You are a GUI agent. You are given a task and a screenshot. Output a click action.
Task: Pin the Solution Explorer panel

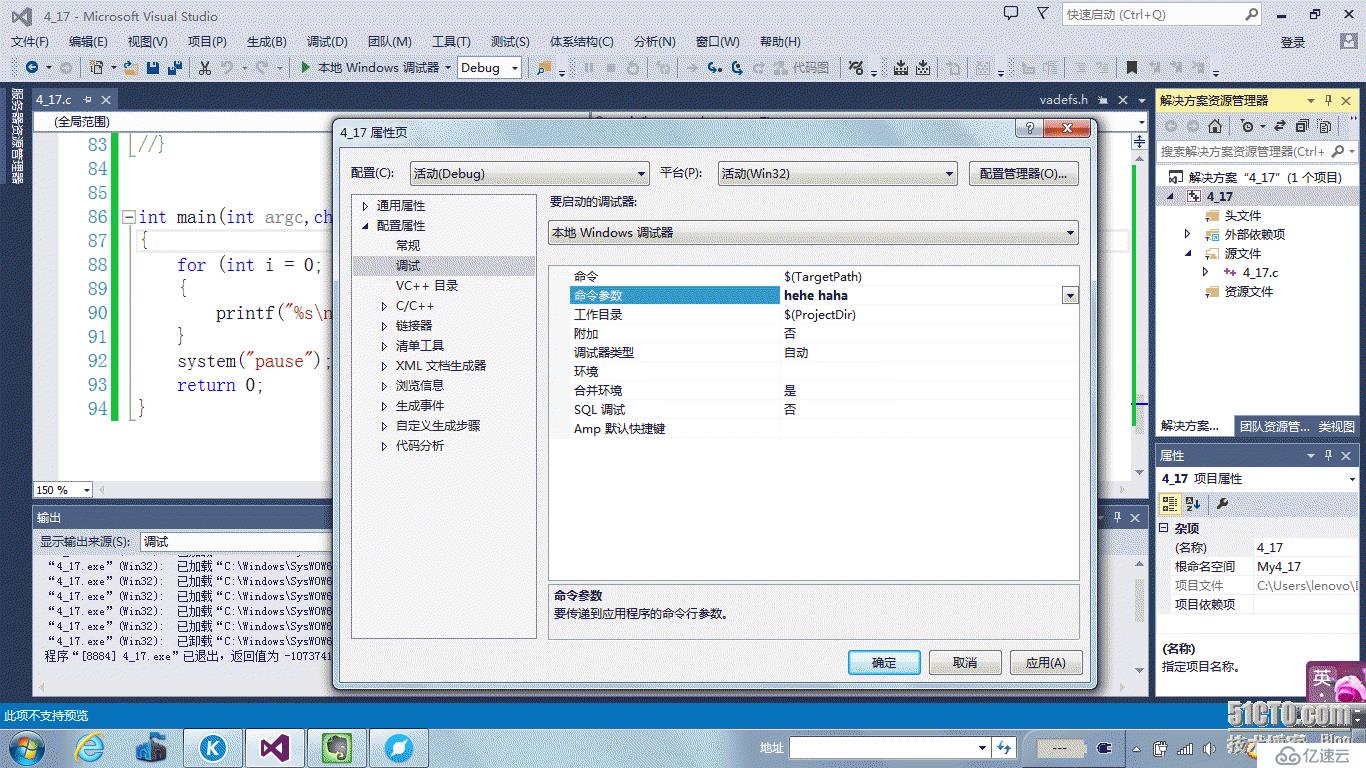(1329, 100)
